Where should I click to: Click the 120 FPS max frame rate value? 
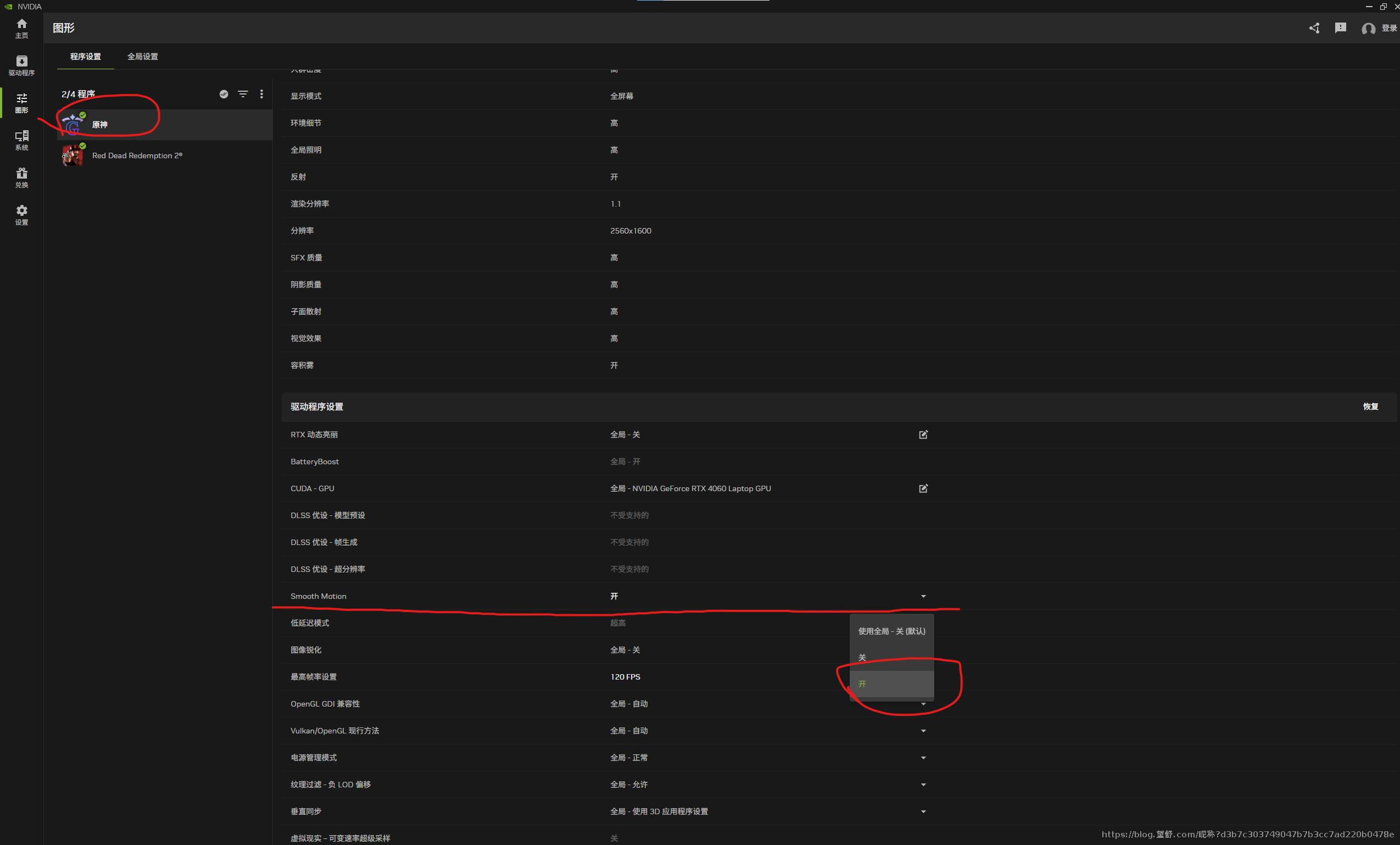[625, 677]
